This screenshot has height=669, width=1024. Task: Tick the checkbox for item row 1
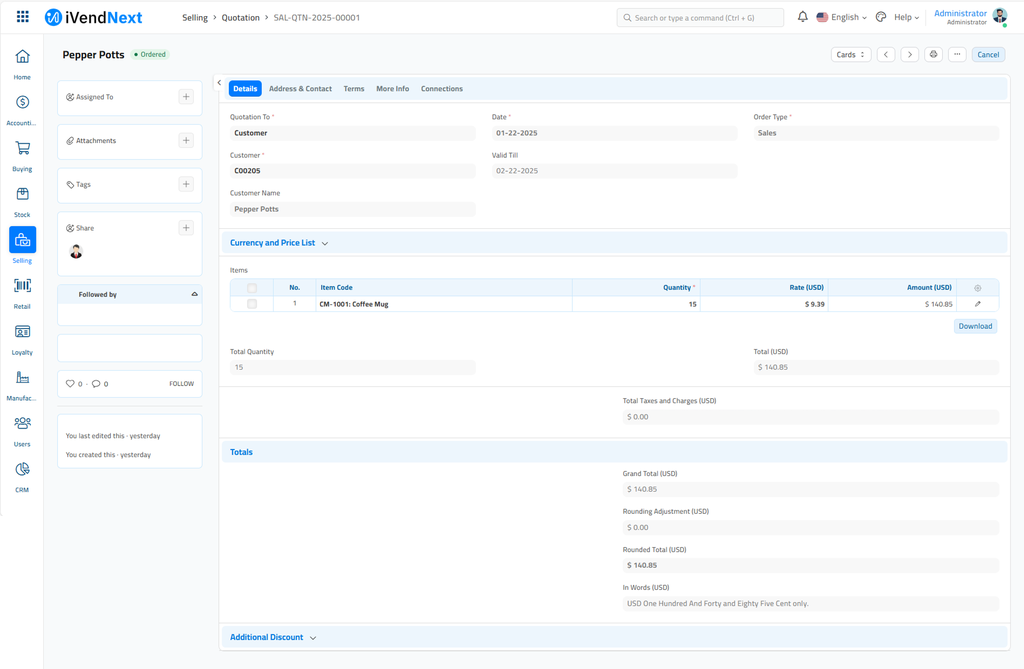tap(252, 304)
